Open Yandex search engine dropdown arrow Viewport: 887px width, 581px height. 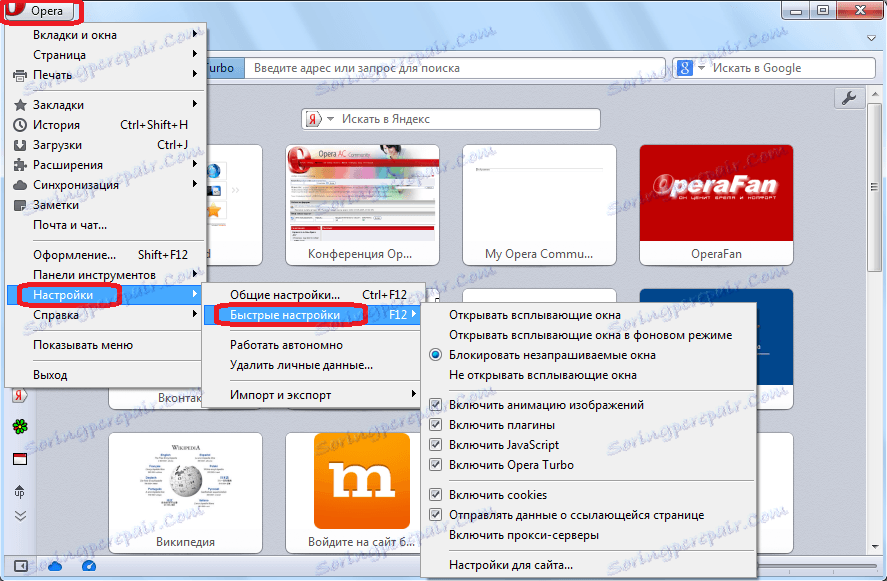pos(330,119)
